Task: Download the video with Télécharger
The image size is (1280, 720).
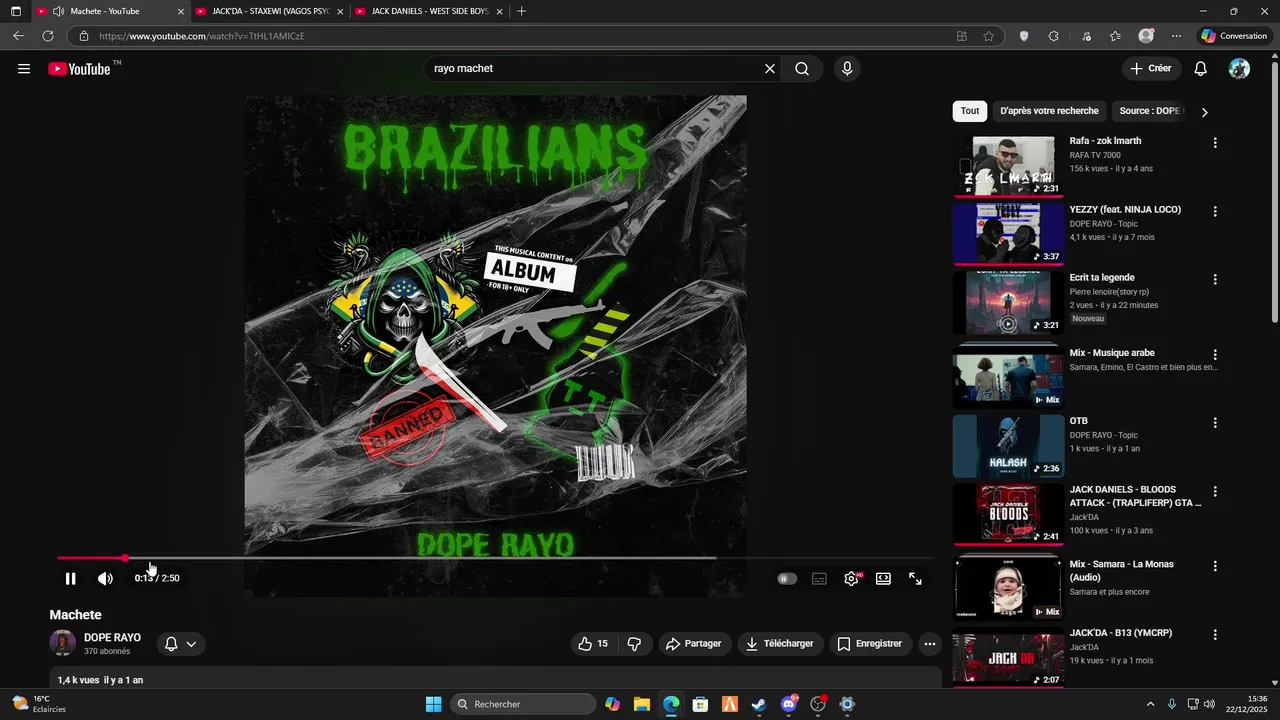Action: point(780,644)
